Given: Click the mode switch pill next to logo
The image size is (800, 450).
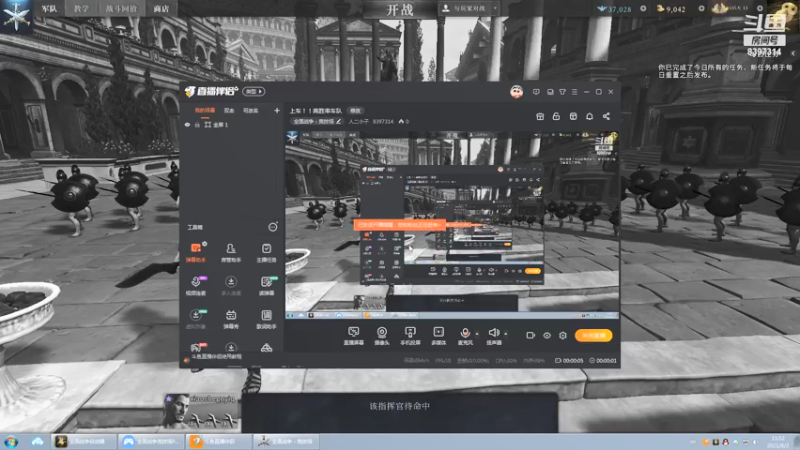Looking at the screenshot, I should 254,91.
